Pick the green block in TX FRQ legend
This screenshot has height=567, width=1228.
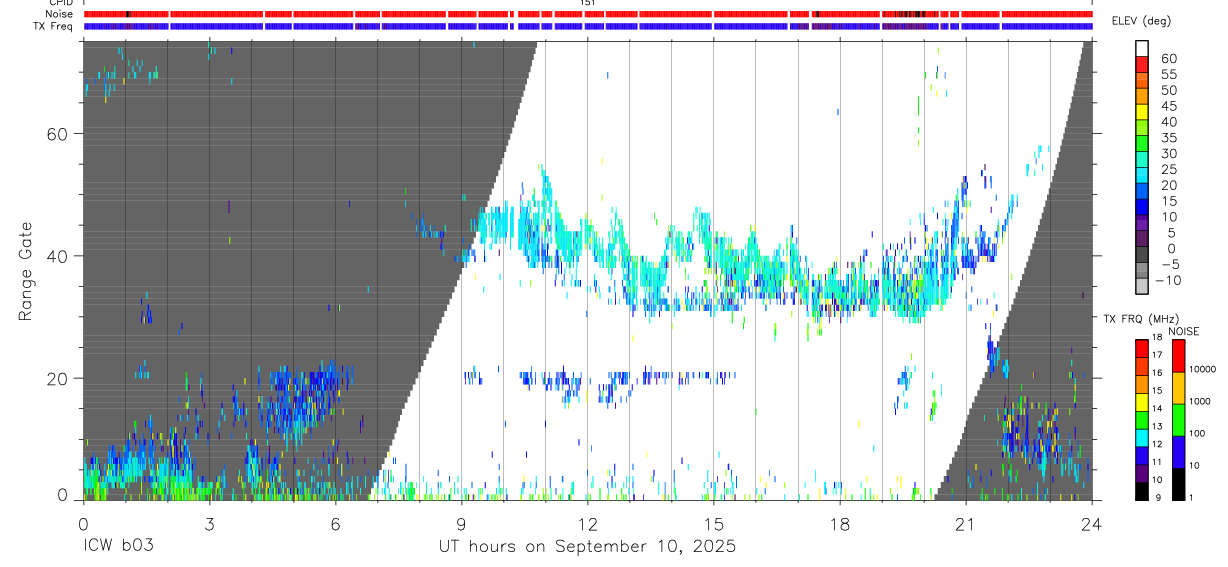1141,419
